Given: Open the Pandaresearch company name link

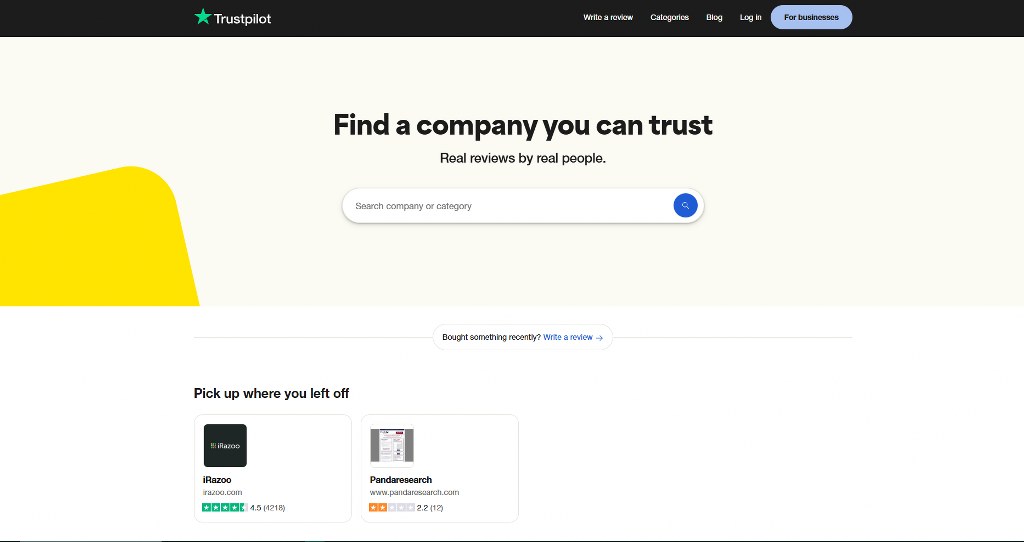Looking at the screenshot, I should 401,480.
